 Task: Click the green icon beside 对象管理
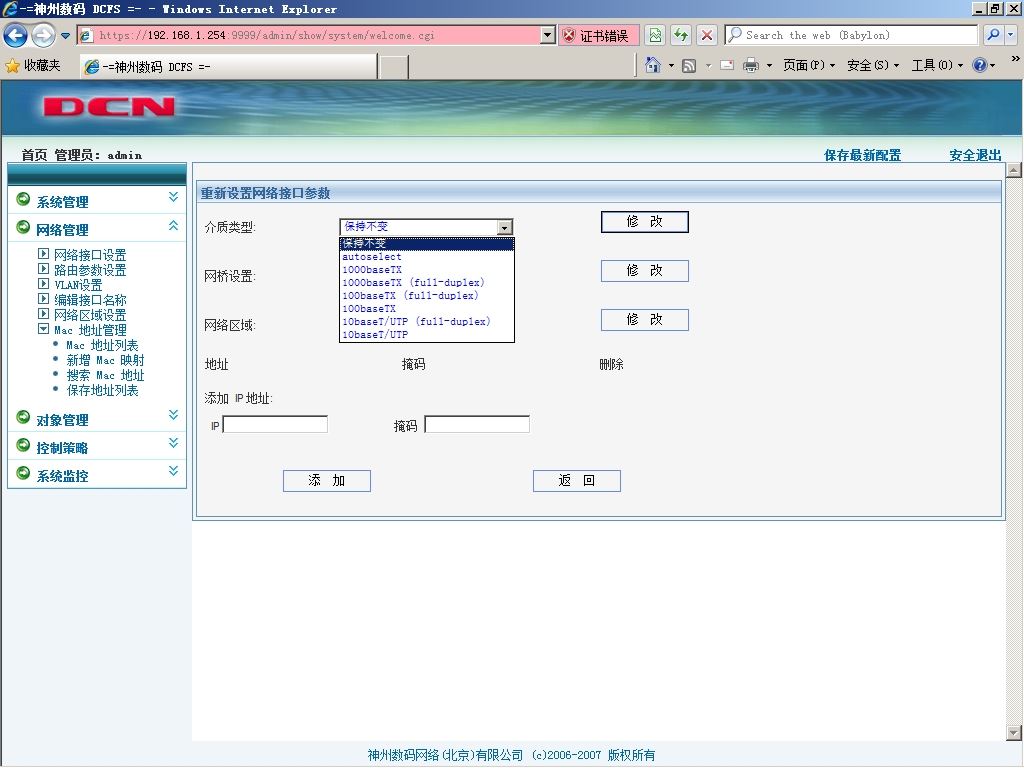[23, 417]
